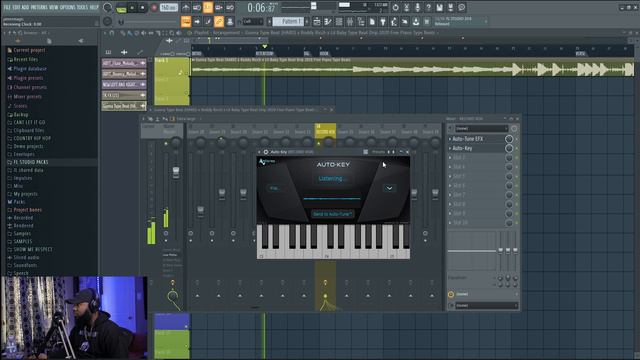Click the question mark help icon
The width and height of the screenshot is (640, 360).
pos(428,7)
